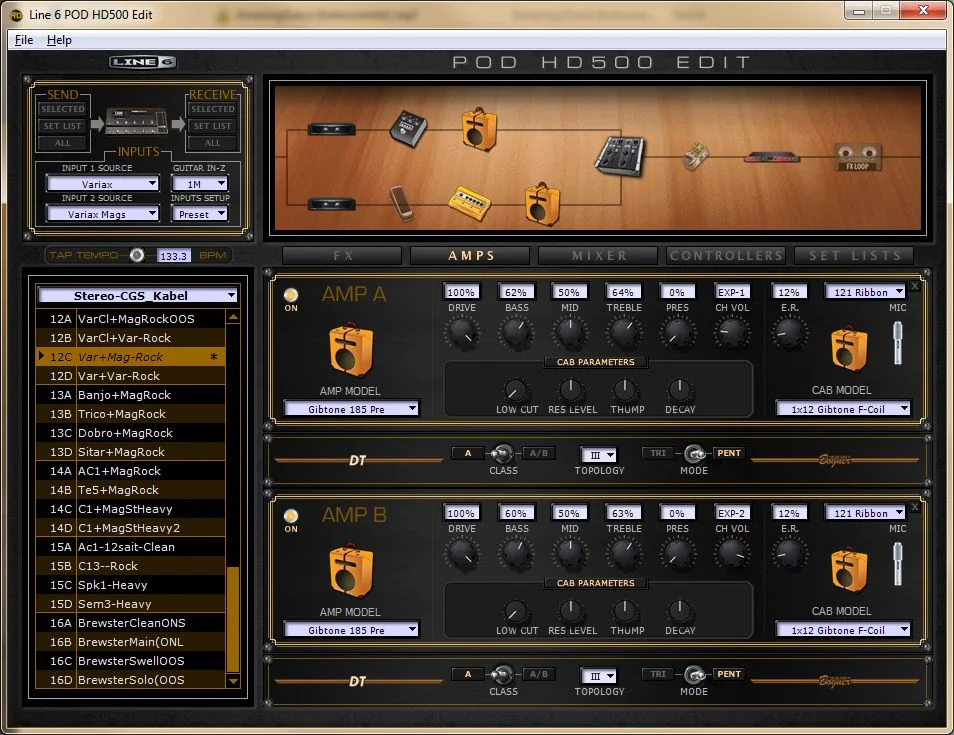Click the mixer block in signal chain

(618, 156)
